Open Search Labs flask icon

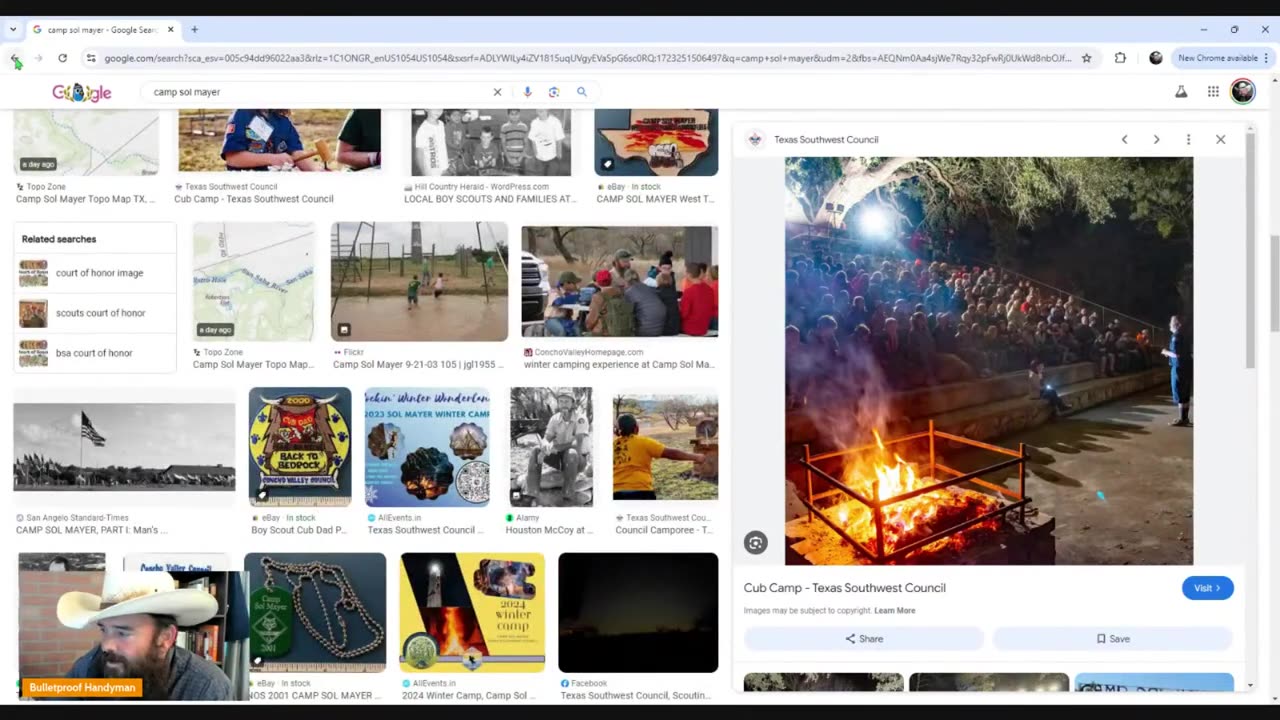(x=1181, y=92)
